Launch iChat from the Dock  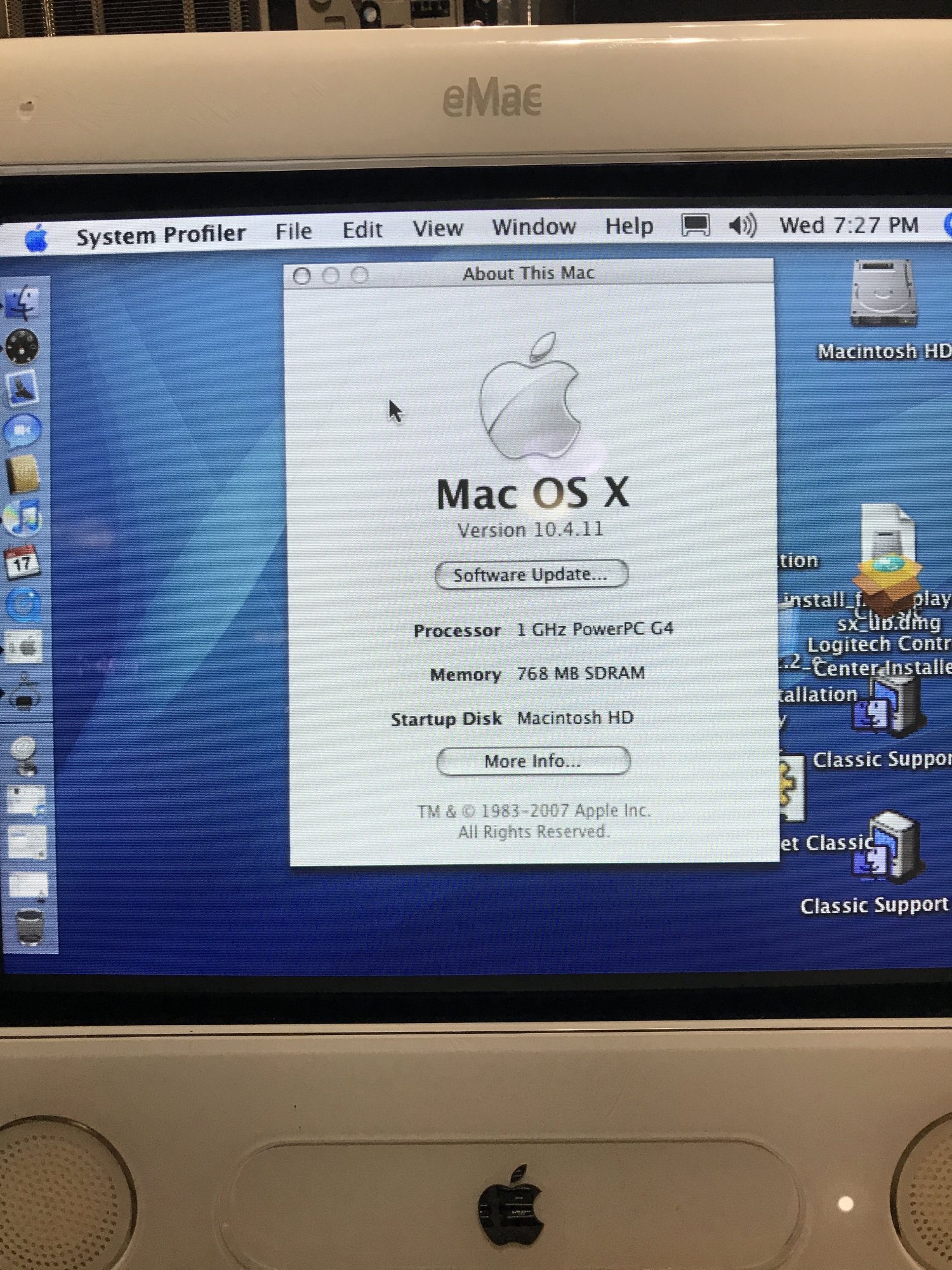(x=23, y=431)
